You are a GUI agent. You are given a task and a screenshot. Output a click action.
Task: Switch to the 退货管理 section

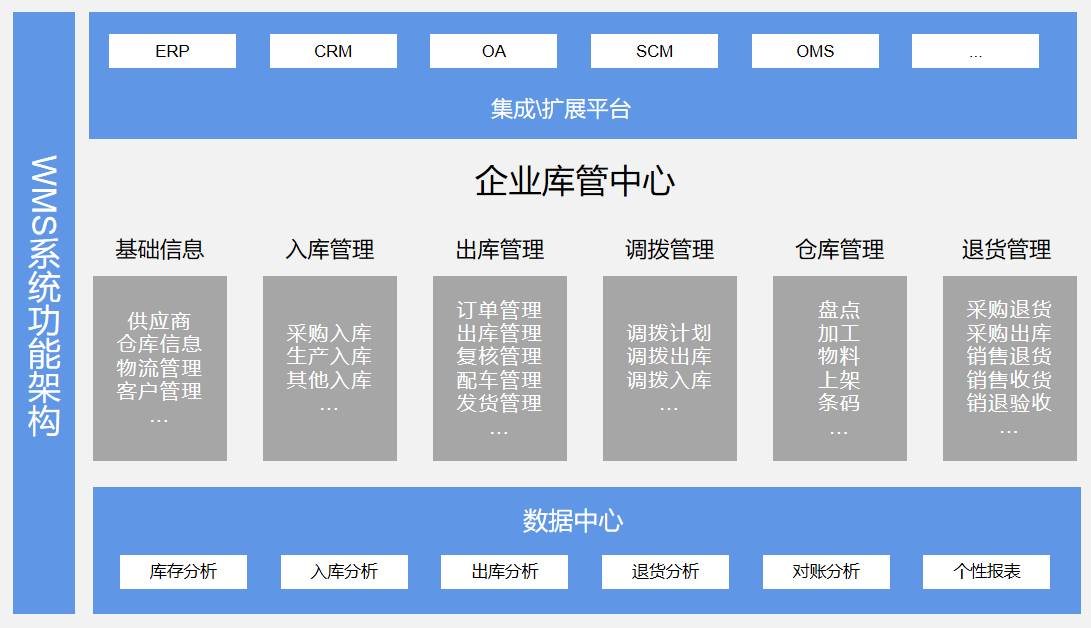[x=1009, y=250]
